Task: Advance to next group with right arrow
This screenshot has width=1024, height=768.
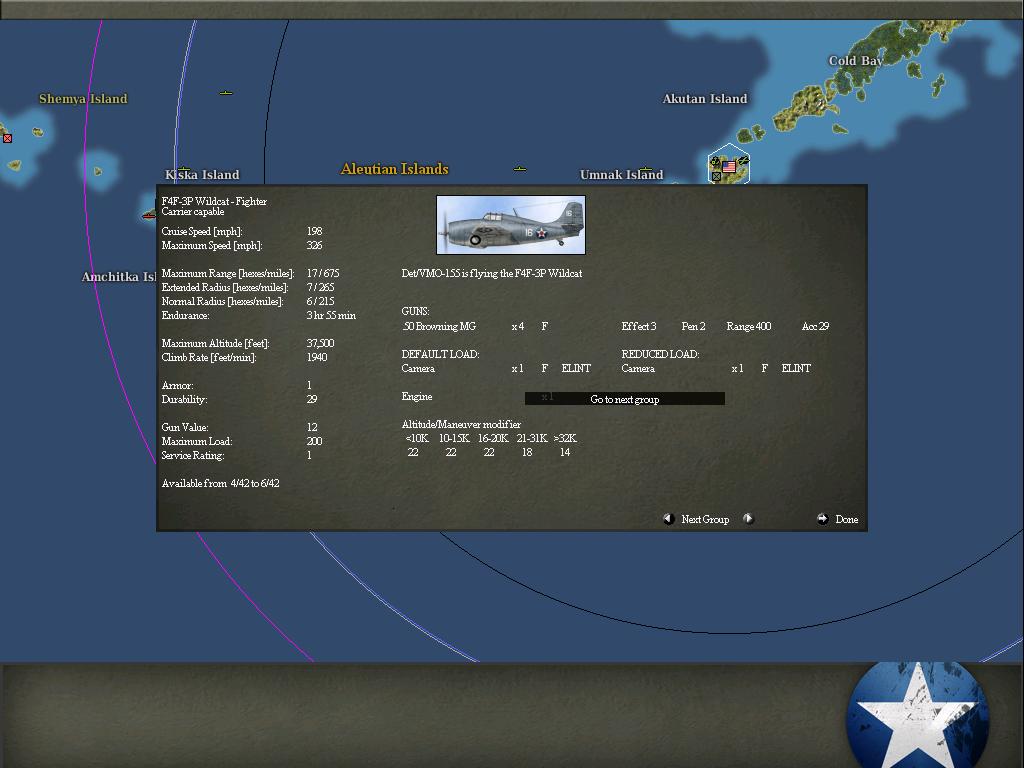Action: (748, 519)
